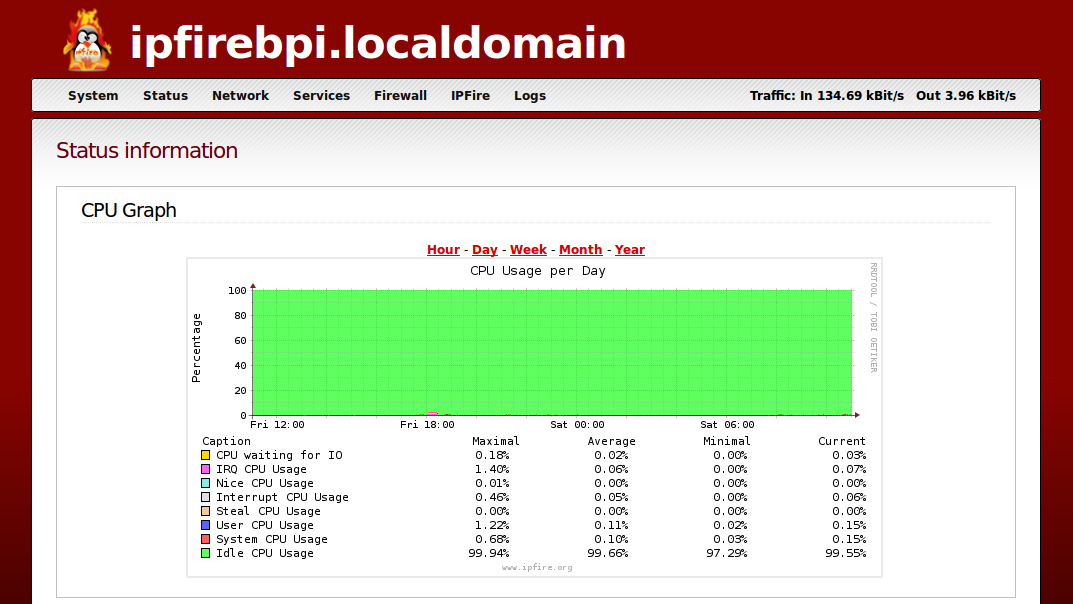Click the Interrupt maximal value 0.46%
The height and width of the screenshot is (604, 1073).
[492, 497]
